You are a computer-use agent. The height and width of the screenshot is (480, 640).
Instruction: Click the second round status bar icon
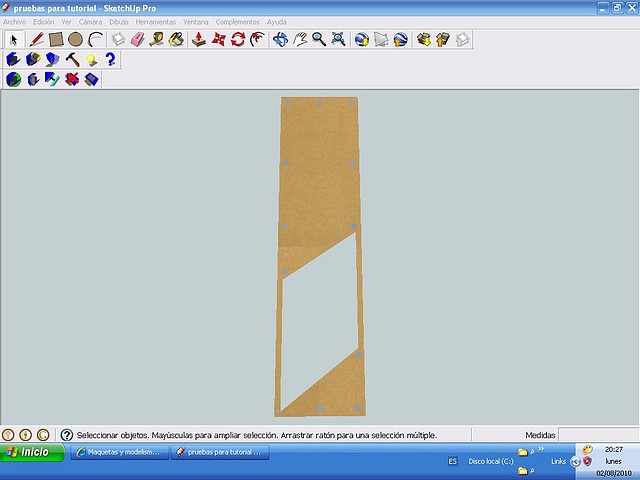tap(26, 435)
